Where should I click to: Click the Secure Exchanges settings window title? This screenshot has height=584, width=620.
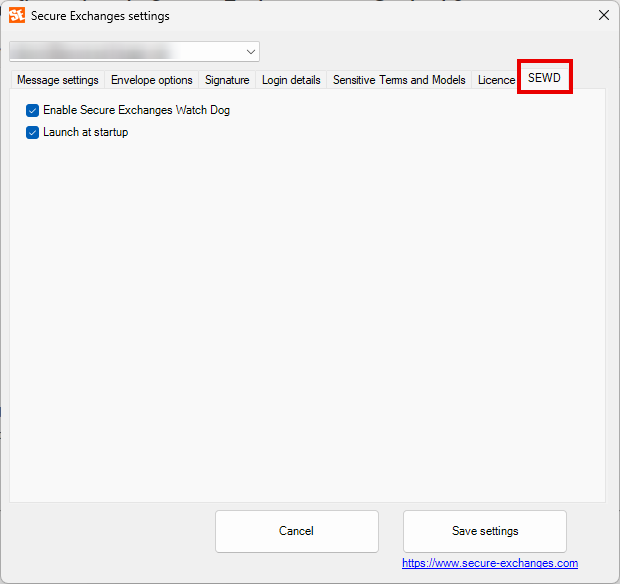[x=100, y=16]
